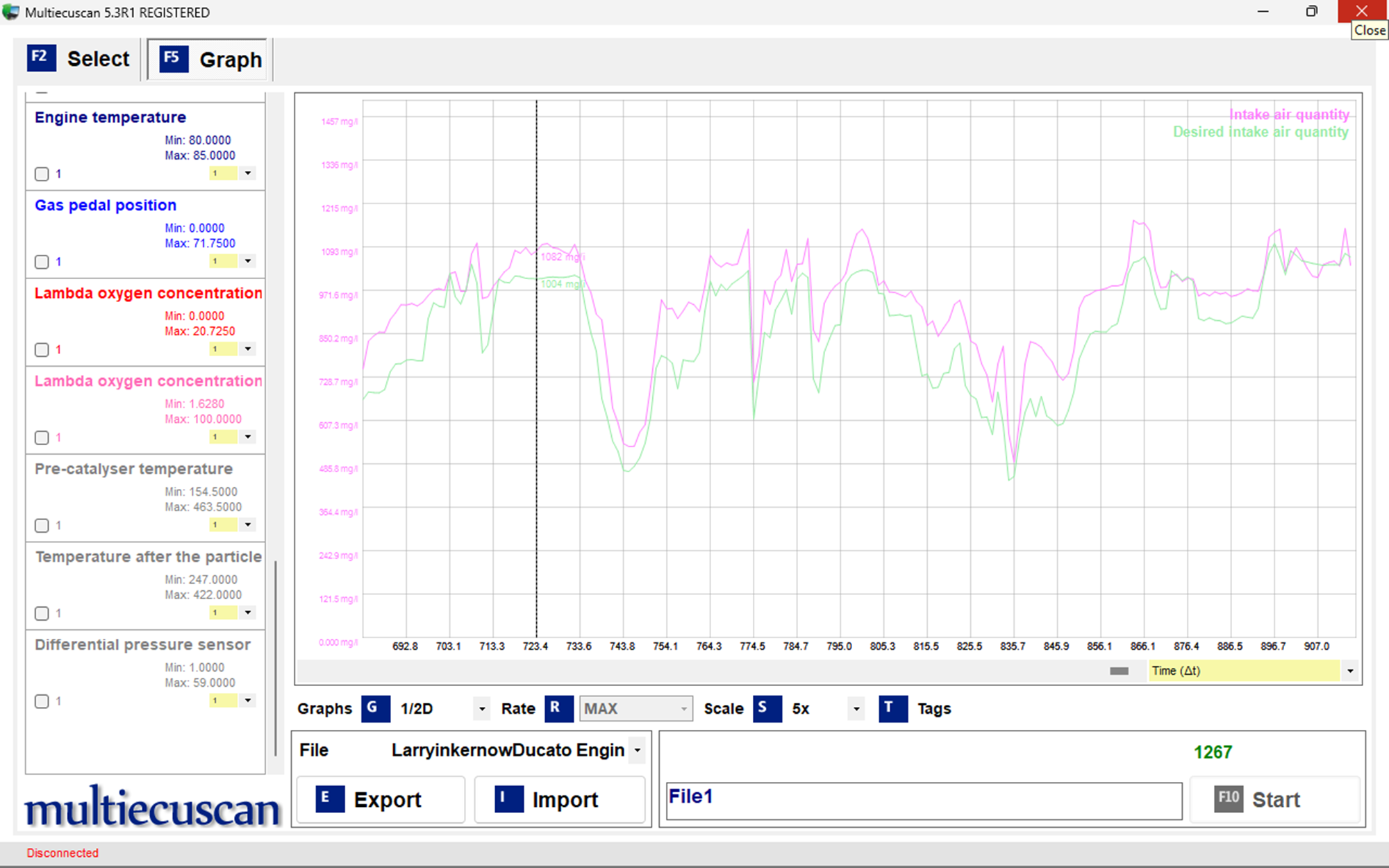Tick the red Lambda oxygen concentration checkbox
This screenshot has height=868, width=1389.
[x=42, y=349]
